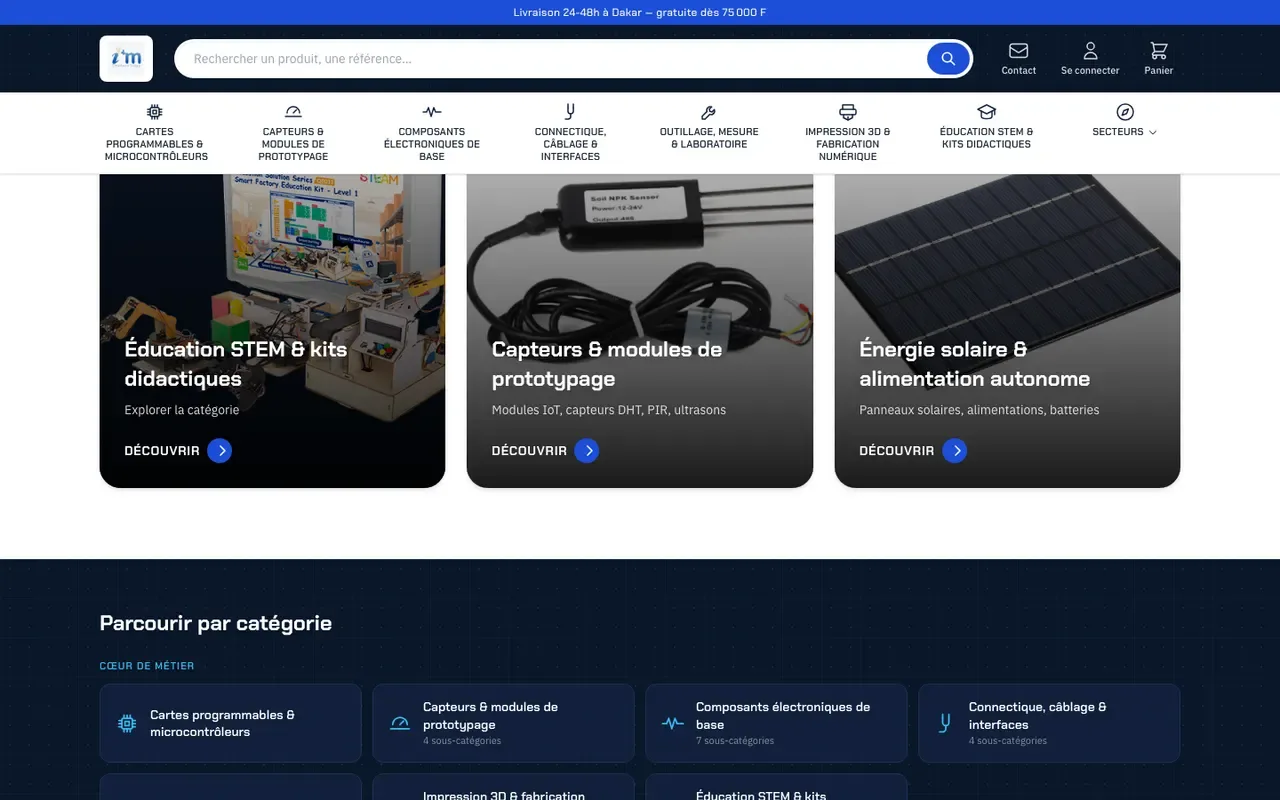
Task: Open Composants électroniques de base menu label
Action: tap(432, 144)
